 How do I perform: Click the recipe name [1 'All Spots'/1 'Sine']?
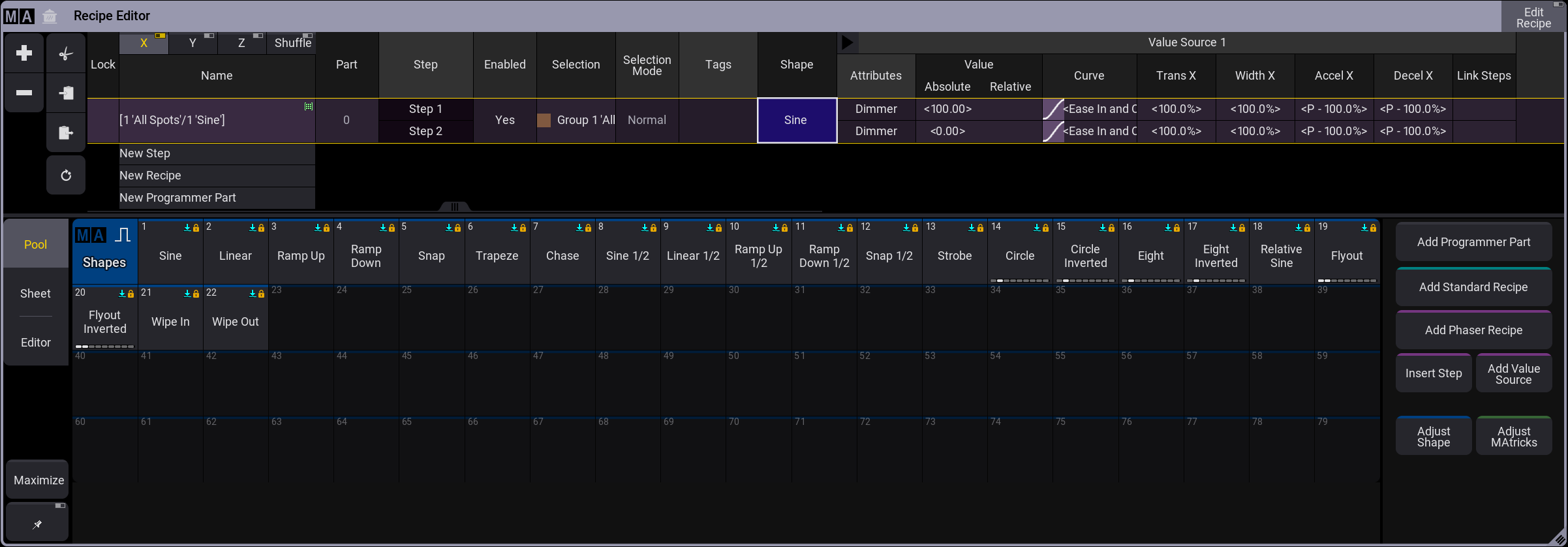click(x=172, y=120)
